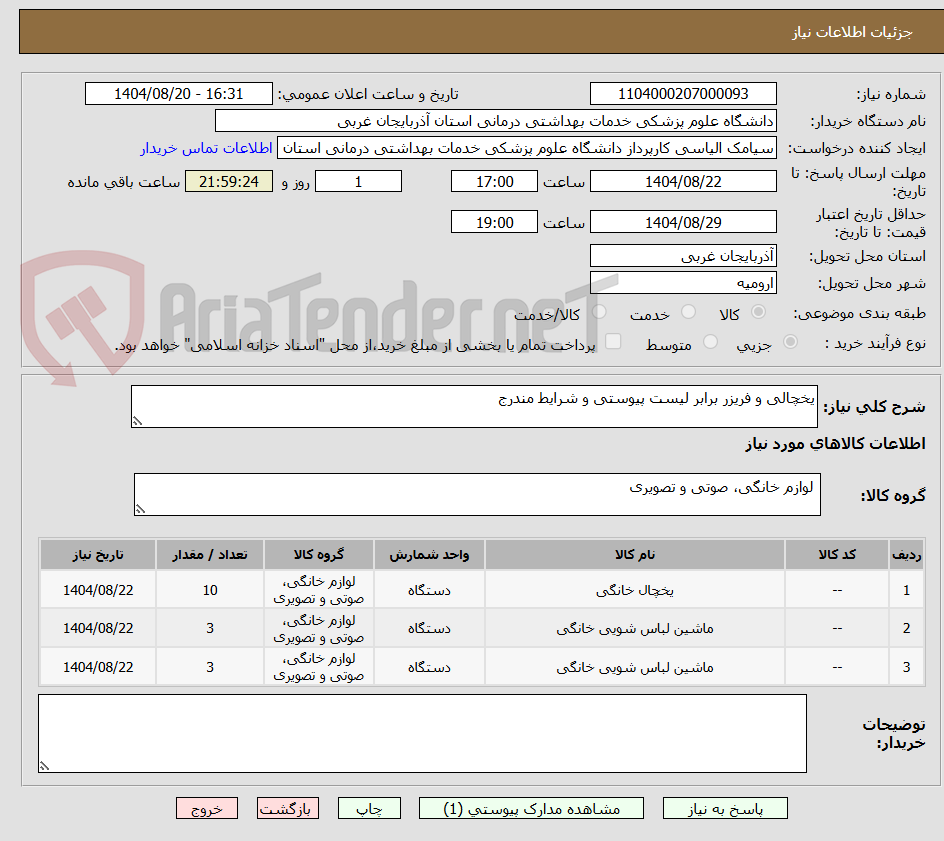Select the متوسط purchase process option
Image resolution: width=944 pixels, height=841 pixels.
tap(710, 341)
